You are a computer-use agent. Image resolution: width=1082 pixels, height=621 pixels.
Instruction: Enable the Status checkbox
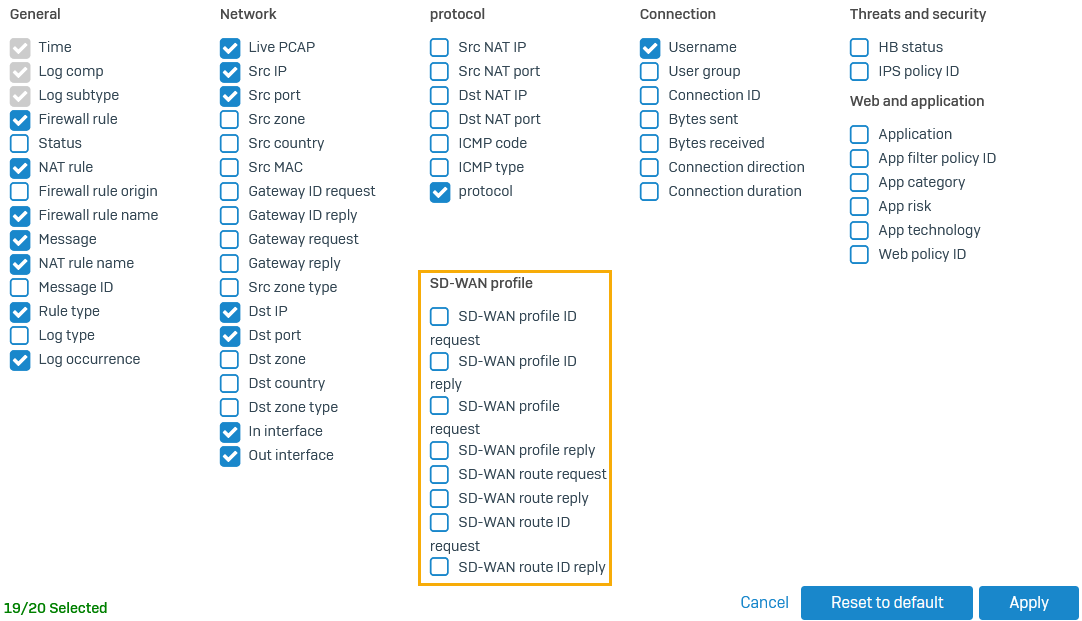[x=20, y=143]
